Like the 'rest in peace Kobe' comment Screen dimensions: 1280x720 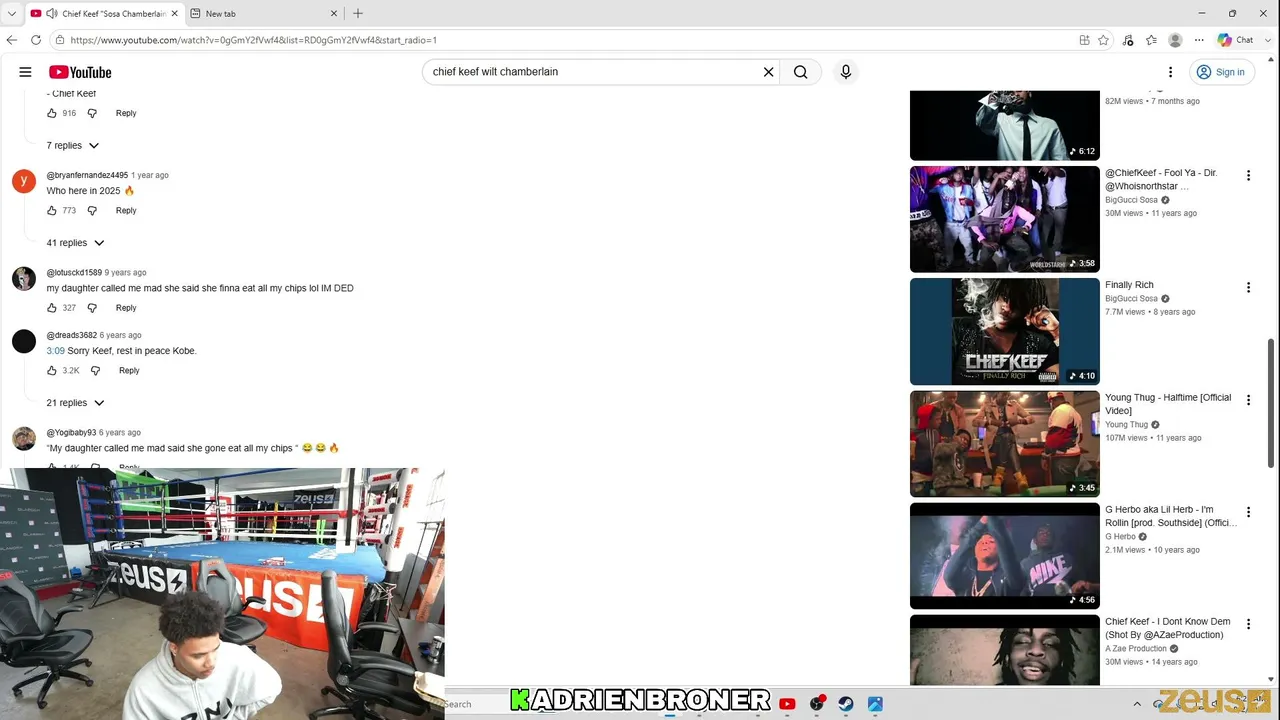click(52, 370)
